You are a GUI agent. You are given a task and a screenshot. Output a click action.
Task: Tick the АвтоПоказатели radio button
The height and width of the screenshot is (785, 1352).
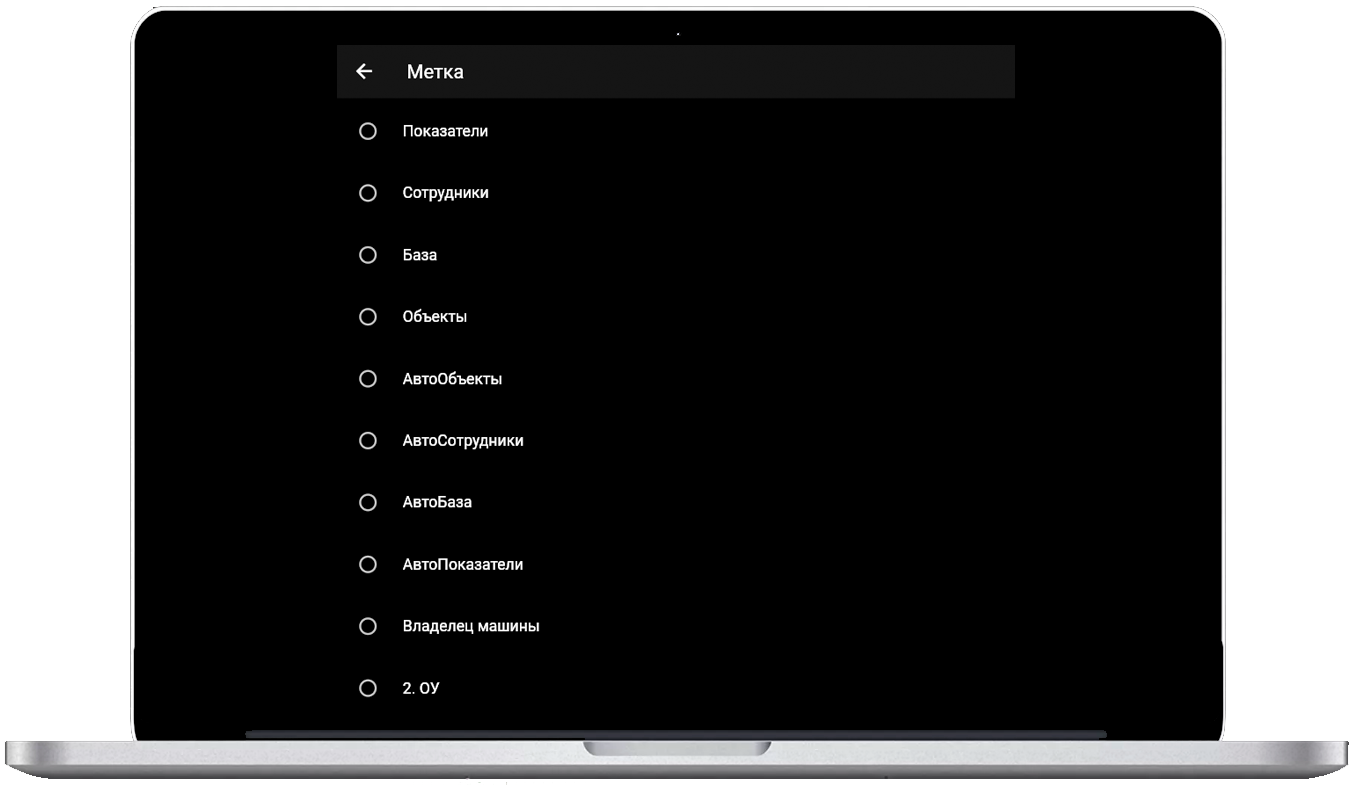[368, 564]
